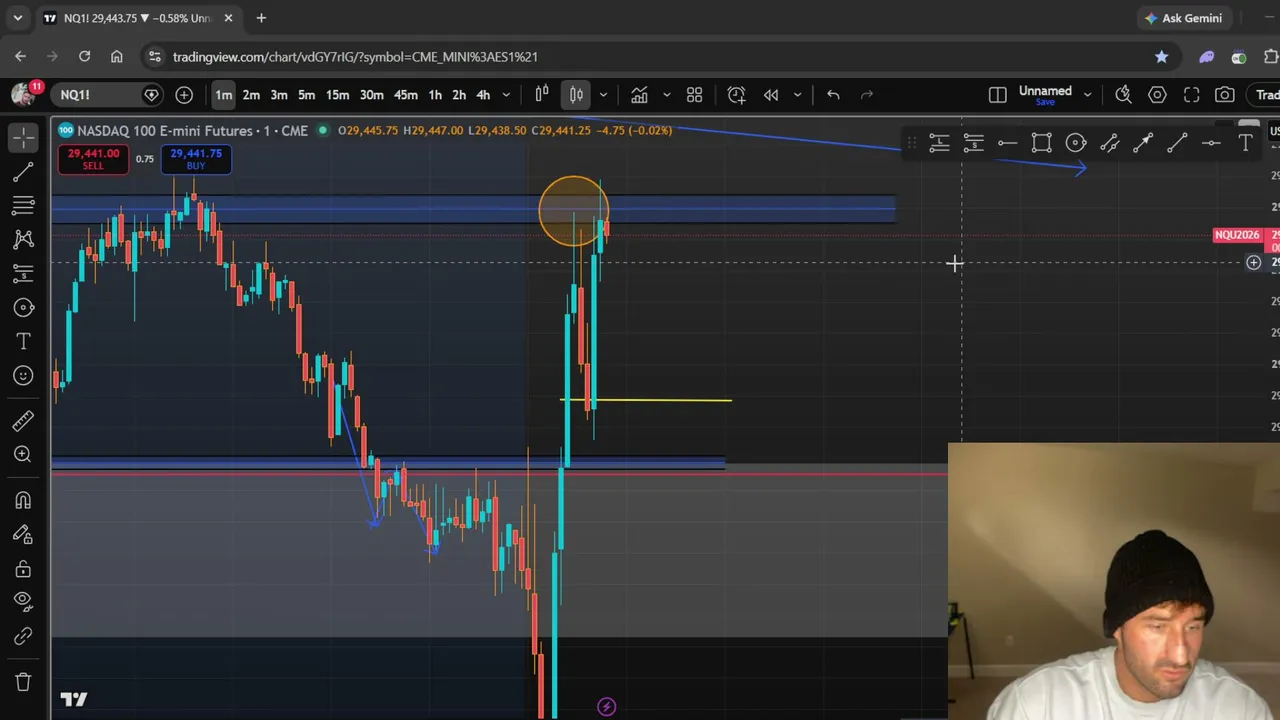Click the BUY 29,441.75 button
Viewport: 1280px width, 720px height.
[x=196, y=159]
